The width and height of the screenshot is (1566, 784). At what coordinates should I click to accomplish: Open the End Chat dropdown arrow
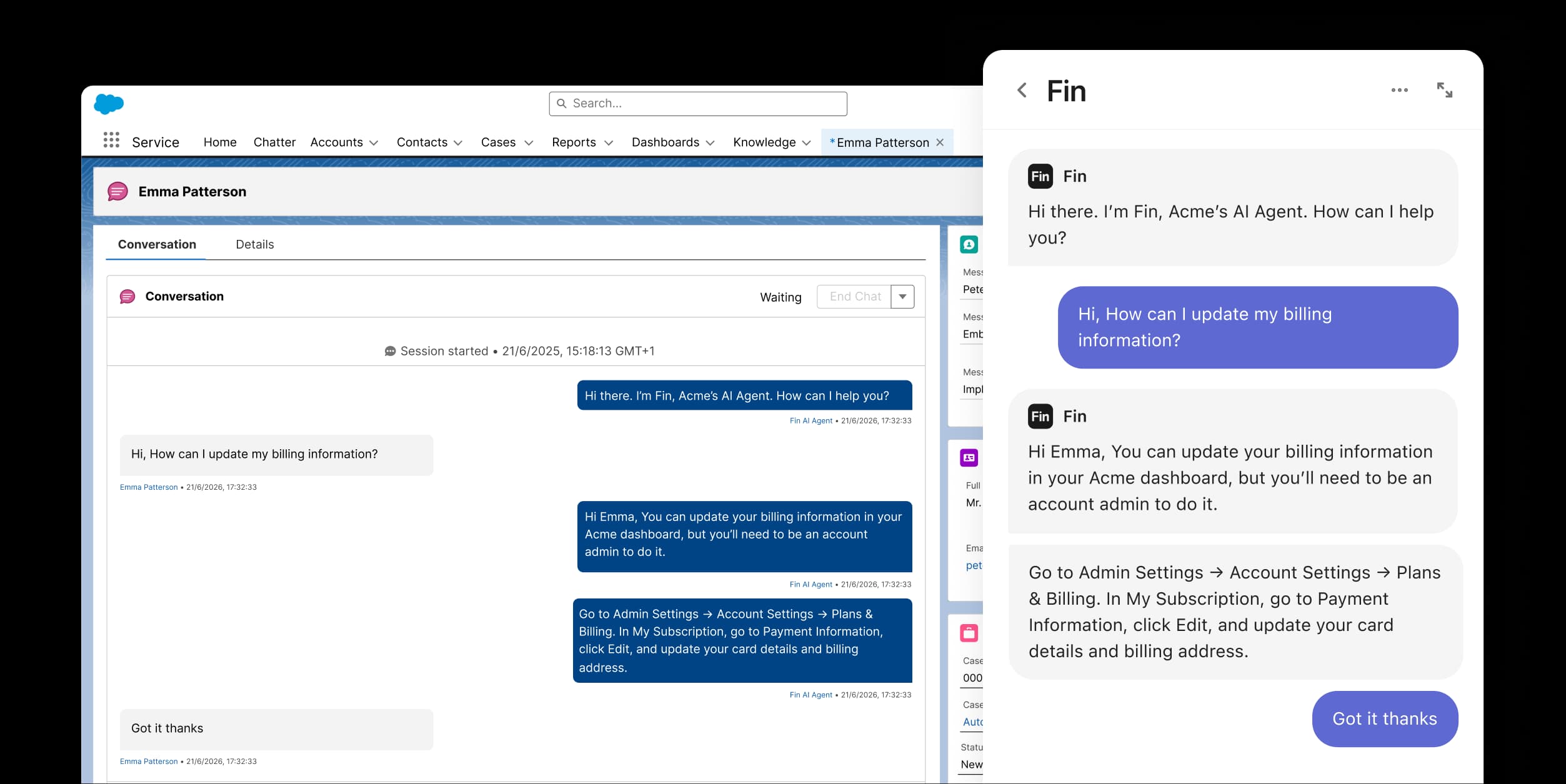[902, 297]
